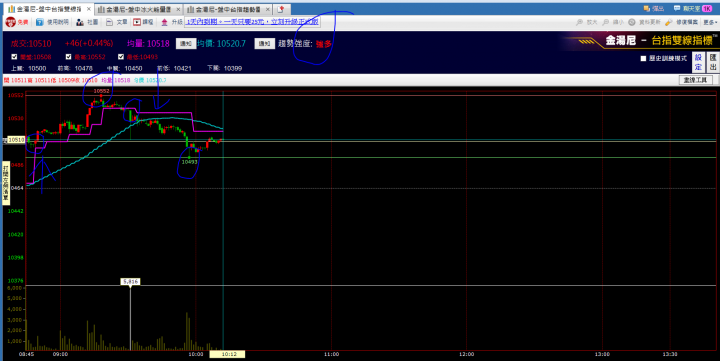This screenshot has width=720, height=361.
Task: Open the 畫線工具 drawing tools button
Action: tap(695, 80)
